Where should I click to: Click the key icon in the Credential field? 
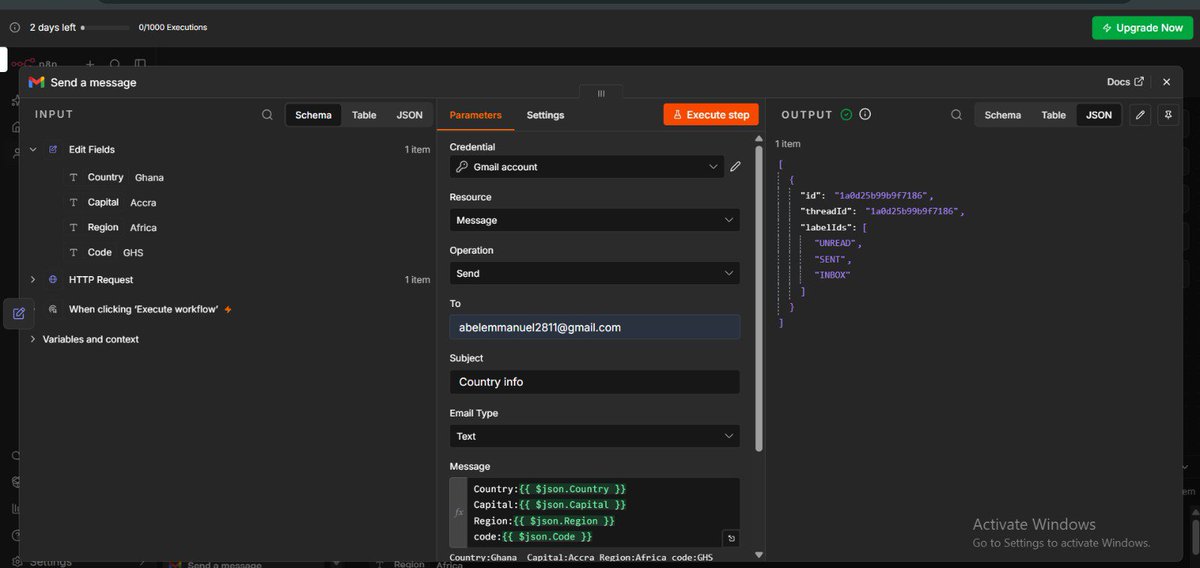coord(462,167)
